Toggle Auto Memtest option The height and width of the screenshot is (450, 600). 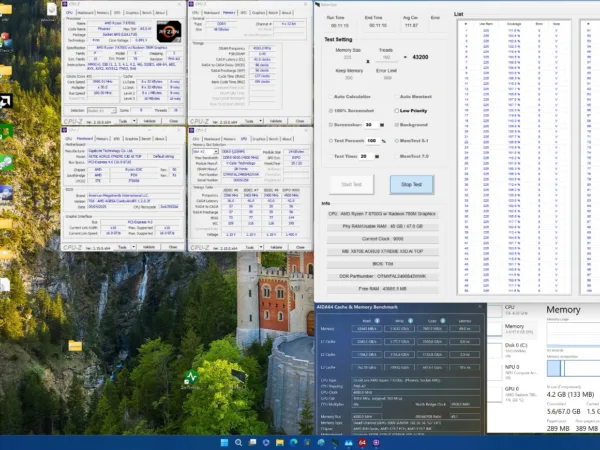point(396,96)
